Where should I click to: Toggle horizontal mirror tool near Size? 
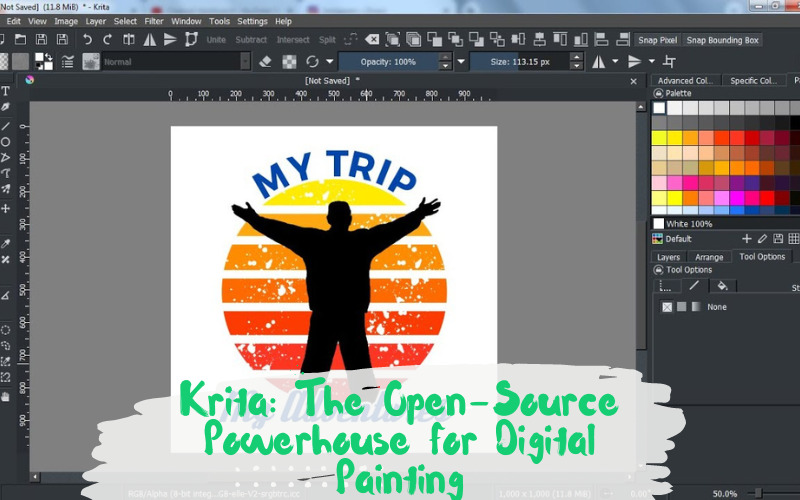[x=598, y=62]
